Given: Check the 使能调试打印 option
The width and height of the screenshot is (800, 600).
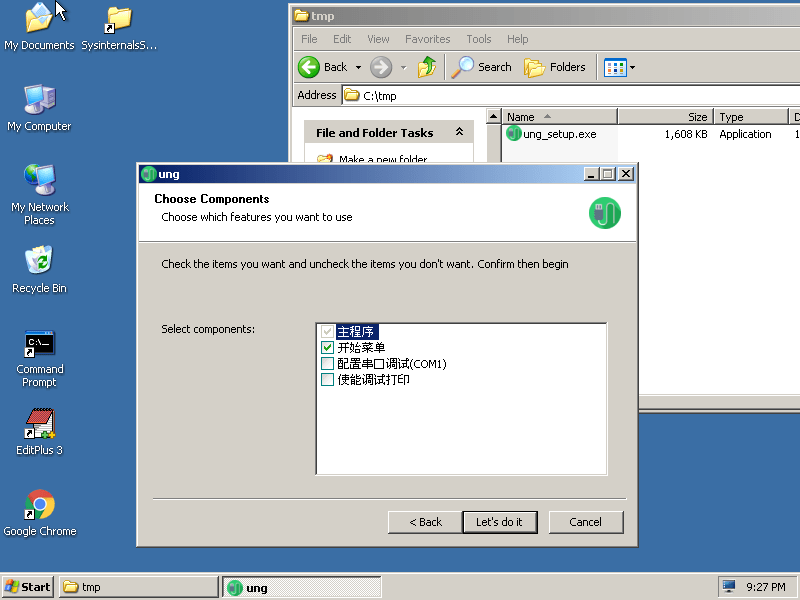Looking at the screenshot, I should [x=327, y=380].
